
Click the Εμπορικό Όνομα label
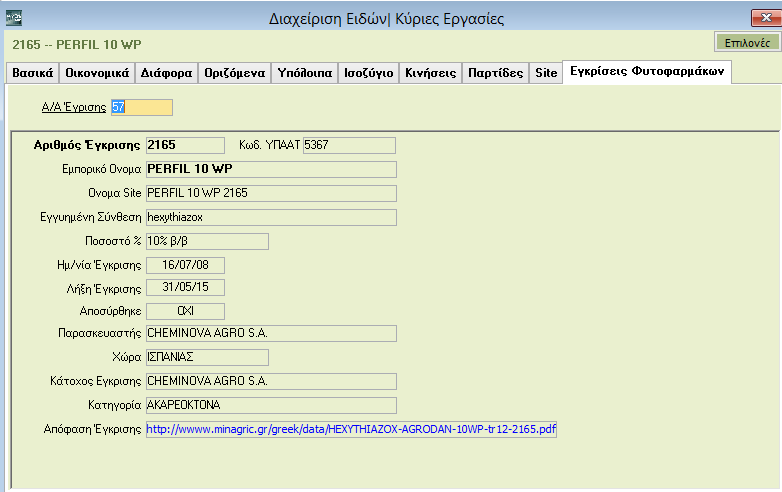pyautogui.click(x=101, y=169)
